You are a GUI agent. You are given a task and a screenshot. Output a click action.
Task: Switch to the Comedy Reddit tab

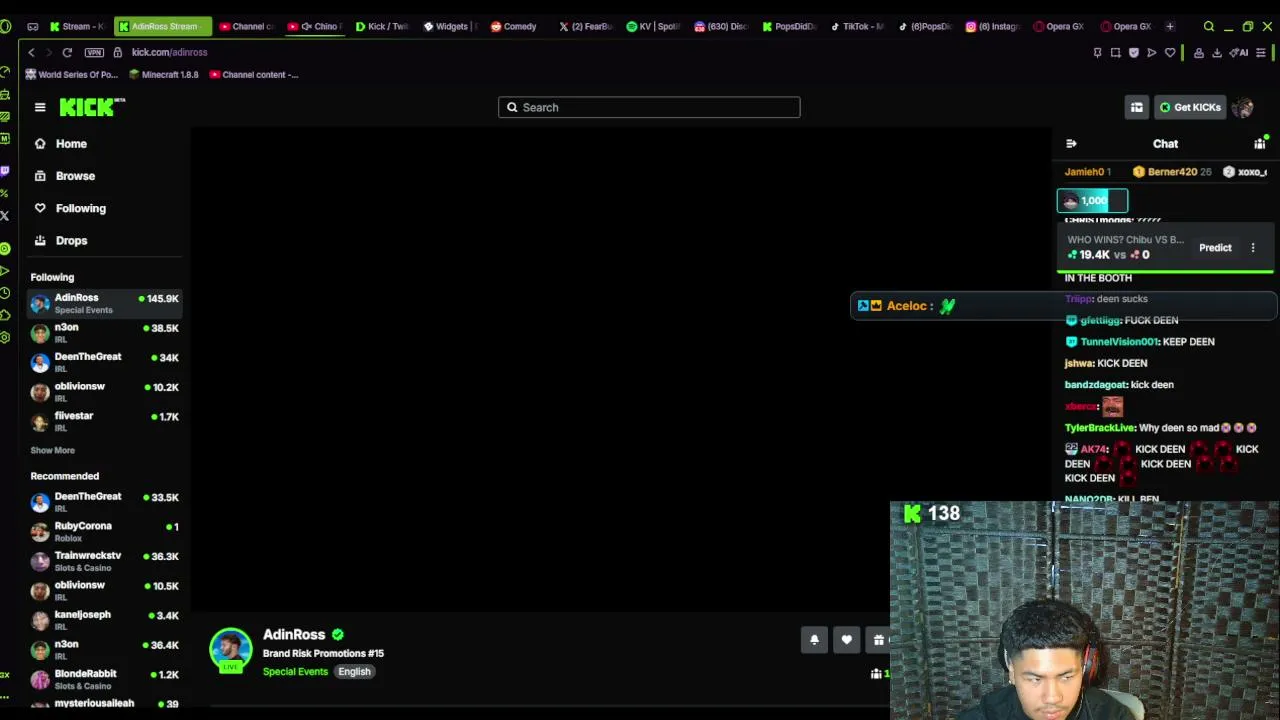(514, 26)
